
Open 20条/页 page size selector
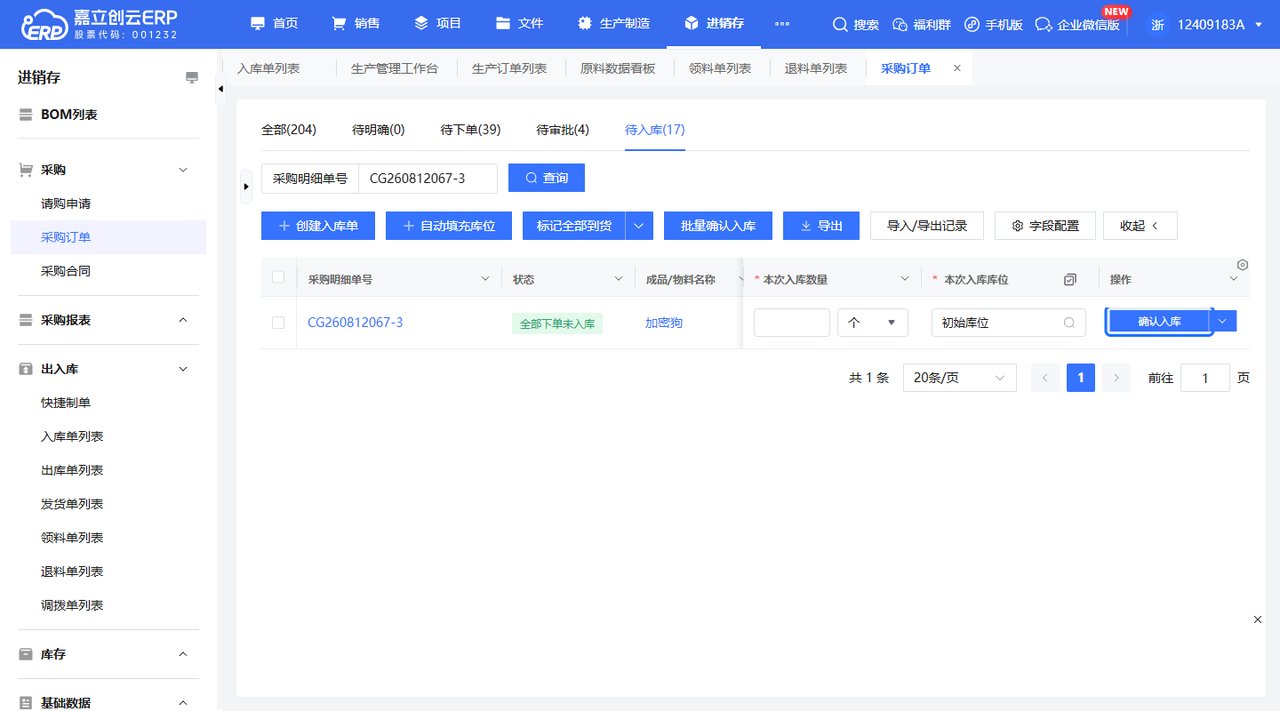tap(959, 378)
